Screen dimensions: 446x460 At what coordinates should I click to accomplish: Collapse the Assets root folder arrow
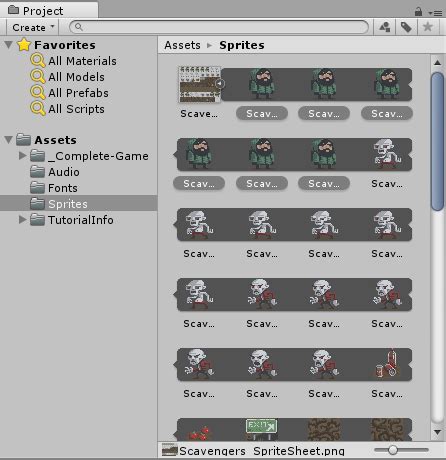pos(9,140)
